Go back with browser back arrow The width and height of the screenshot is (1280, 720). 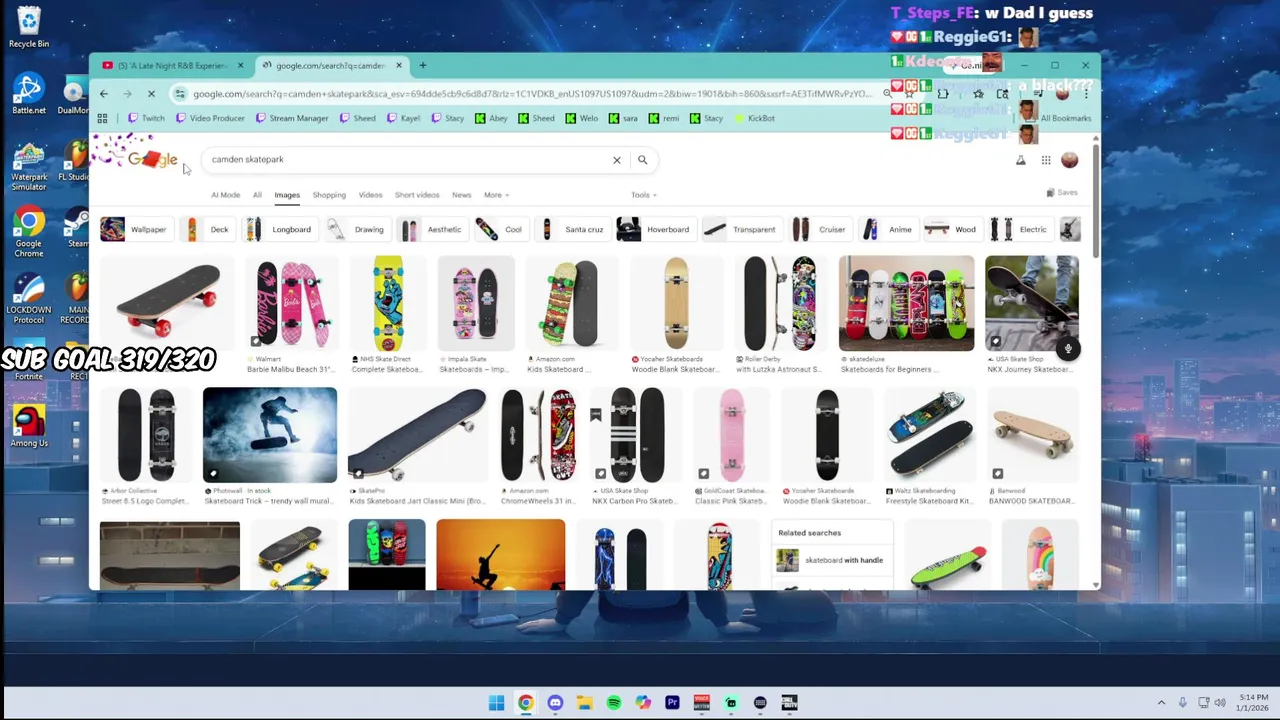[x=104, y=94]
